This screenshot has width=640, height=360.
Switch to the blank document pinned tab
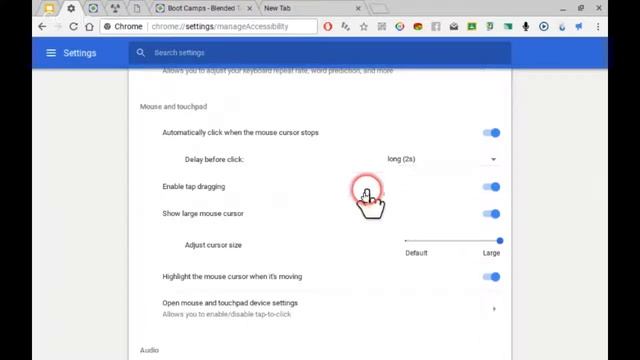[137, 8]
